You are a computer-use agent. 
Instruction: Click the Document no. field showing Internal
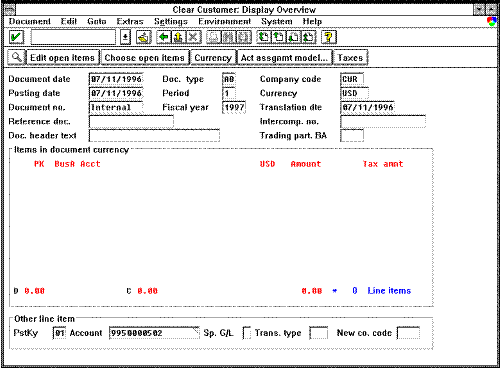point(116,107)
